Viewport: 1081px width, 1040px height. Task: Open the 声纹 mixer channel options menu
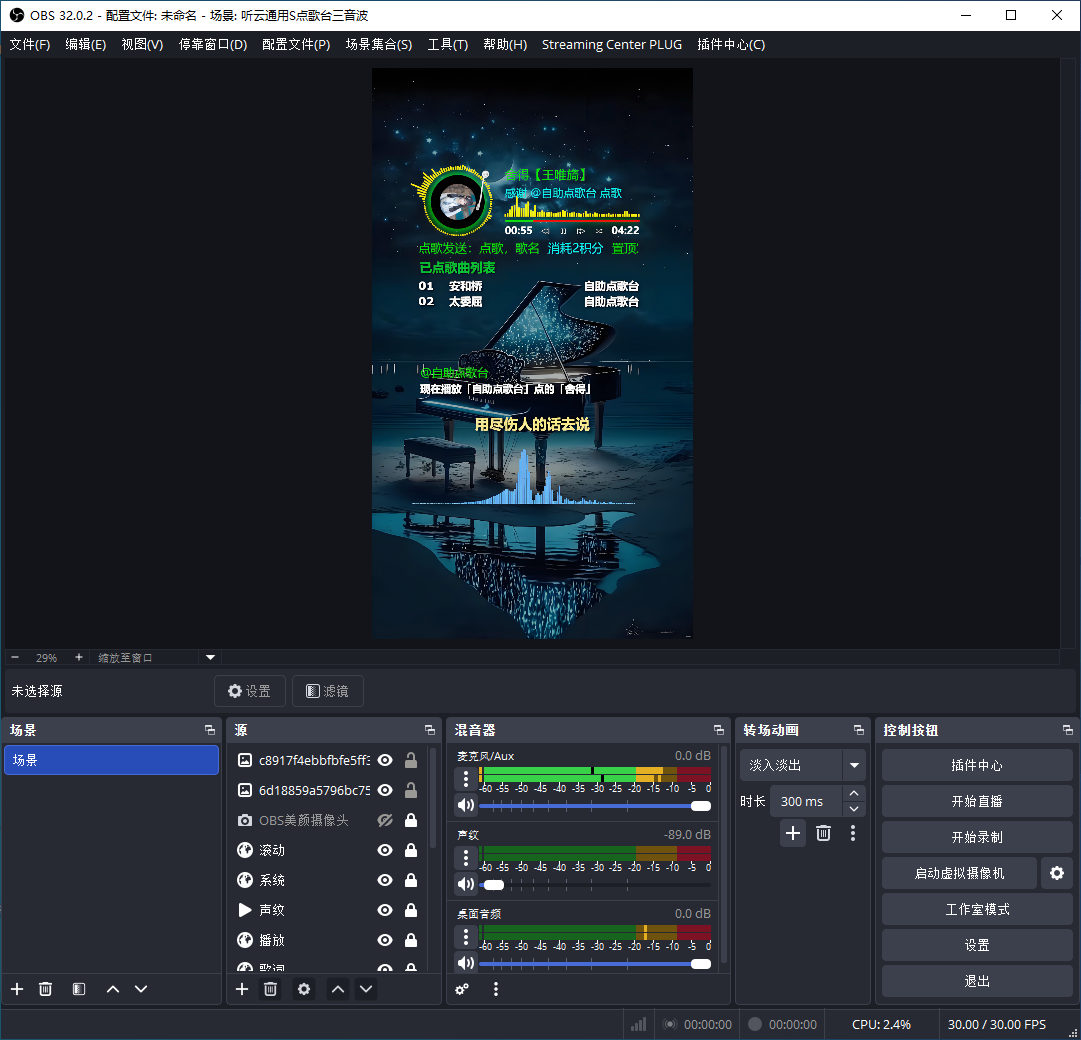click(466, 857)
